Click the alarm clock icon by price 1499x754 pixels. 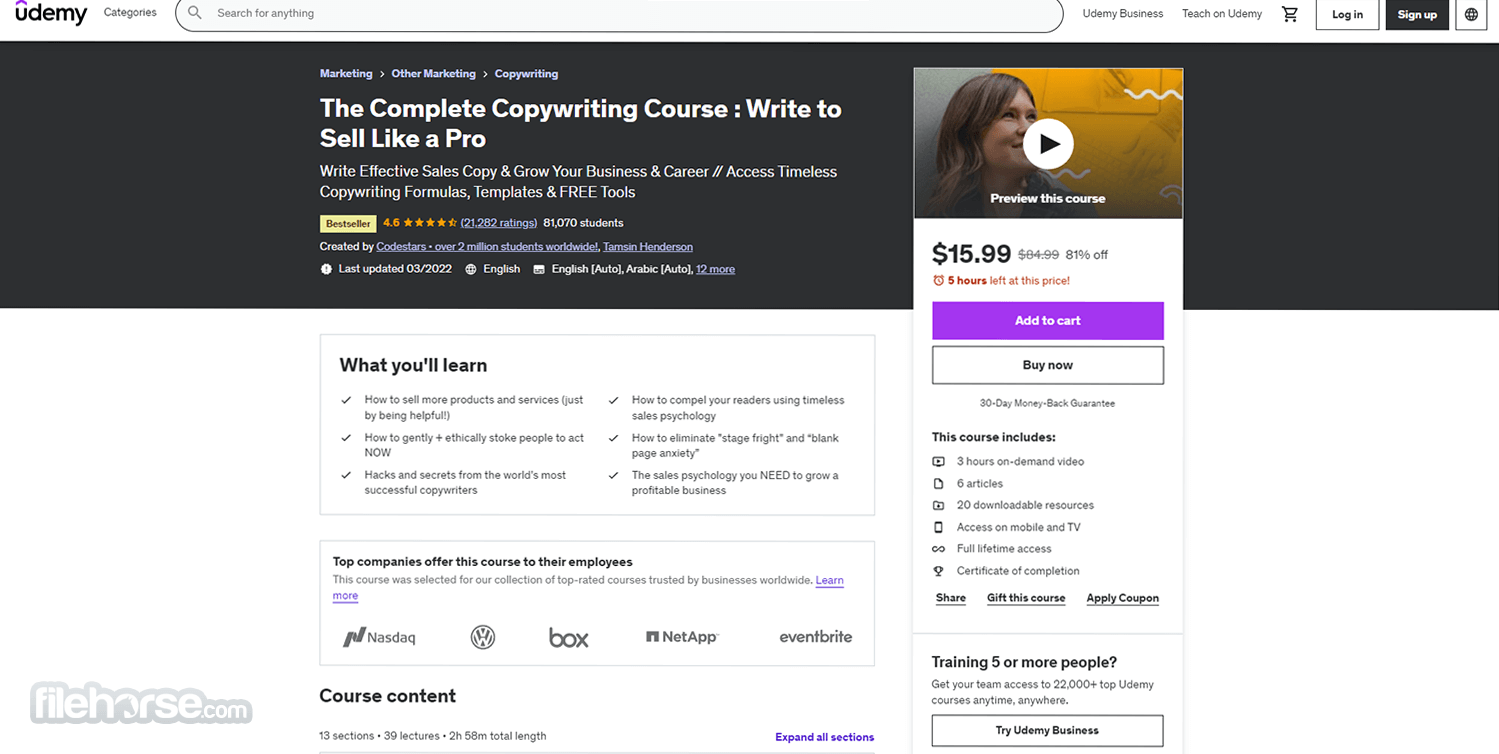938,280
